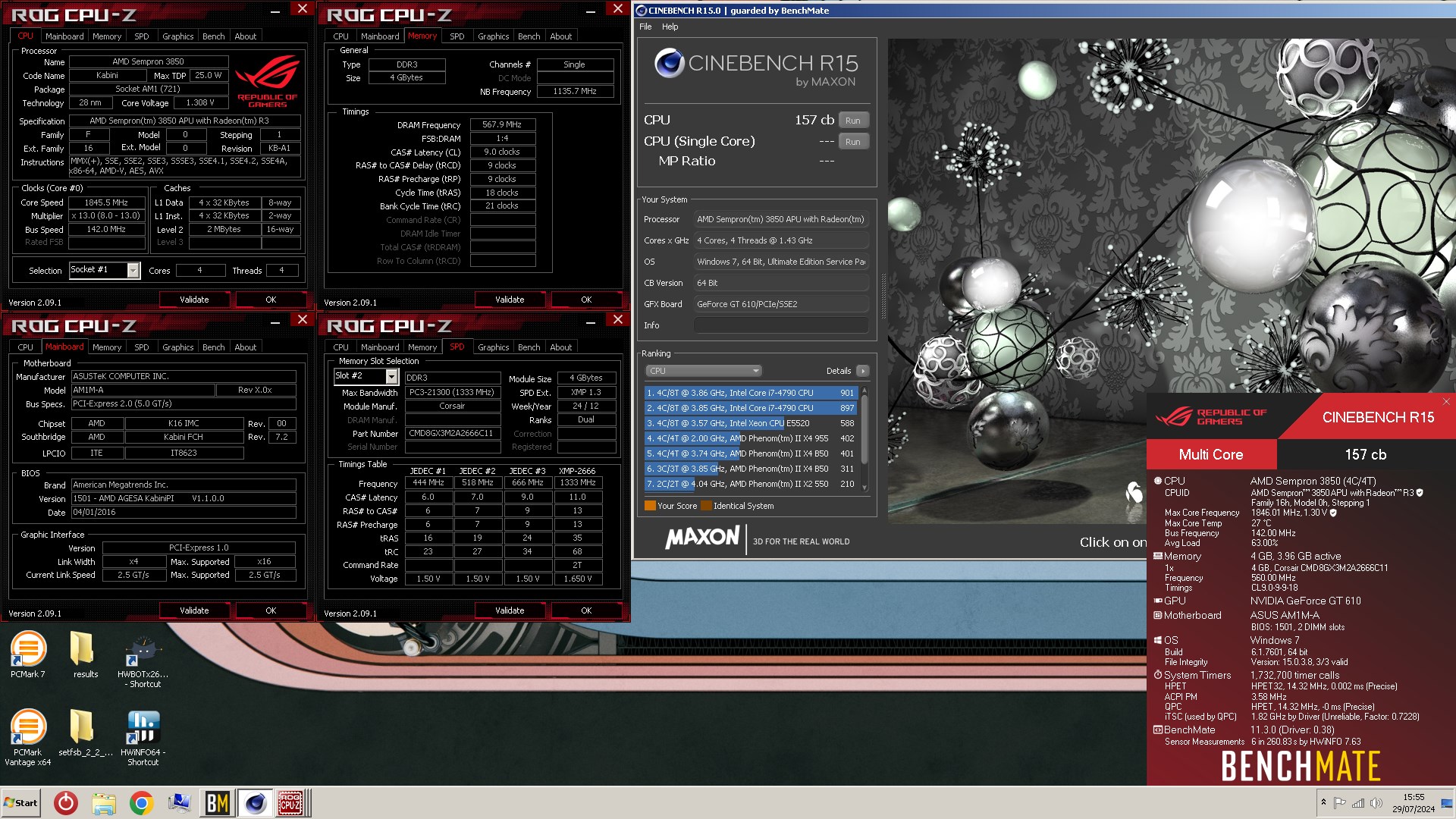Open Memory tab in CPU-Z SPD window
Screen dimensions: 1456x819
[422, 347]
